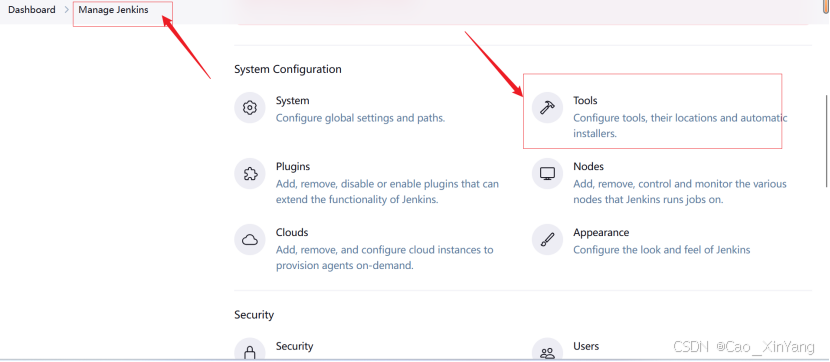
Task: Expand the breadcrumb chevron after Dashboard
Action: click(67, 10)
